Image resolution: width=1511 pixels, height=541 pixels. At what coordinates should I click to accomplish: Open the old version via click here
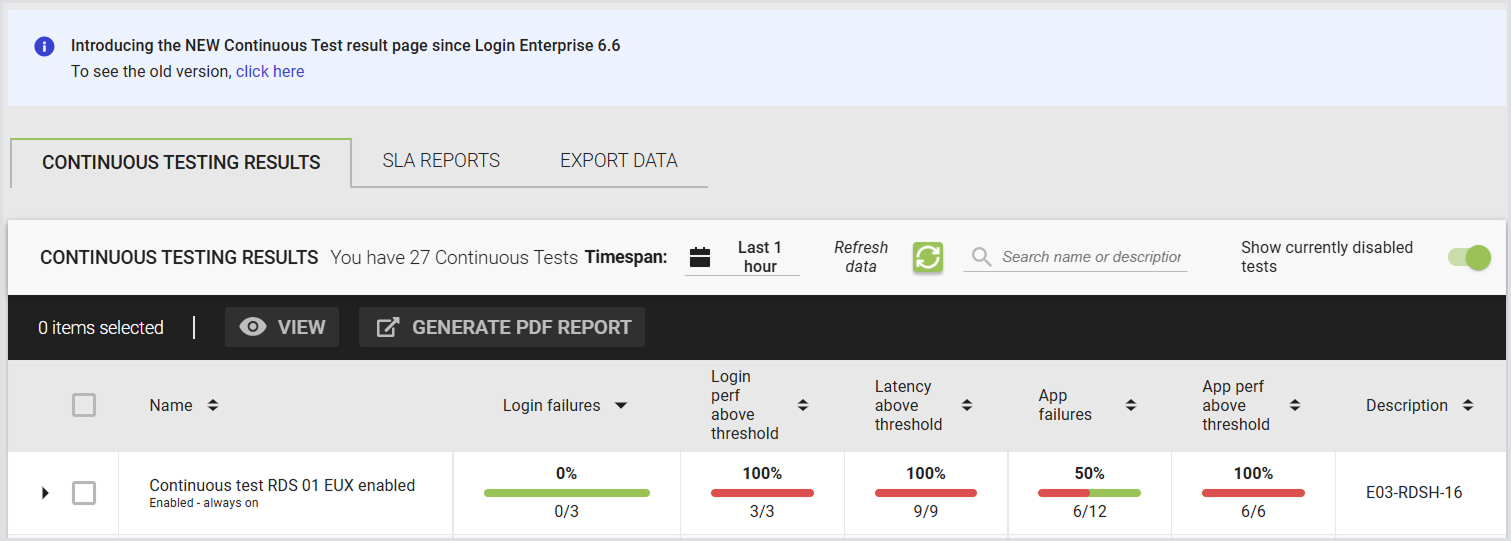tap(270, 71)
